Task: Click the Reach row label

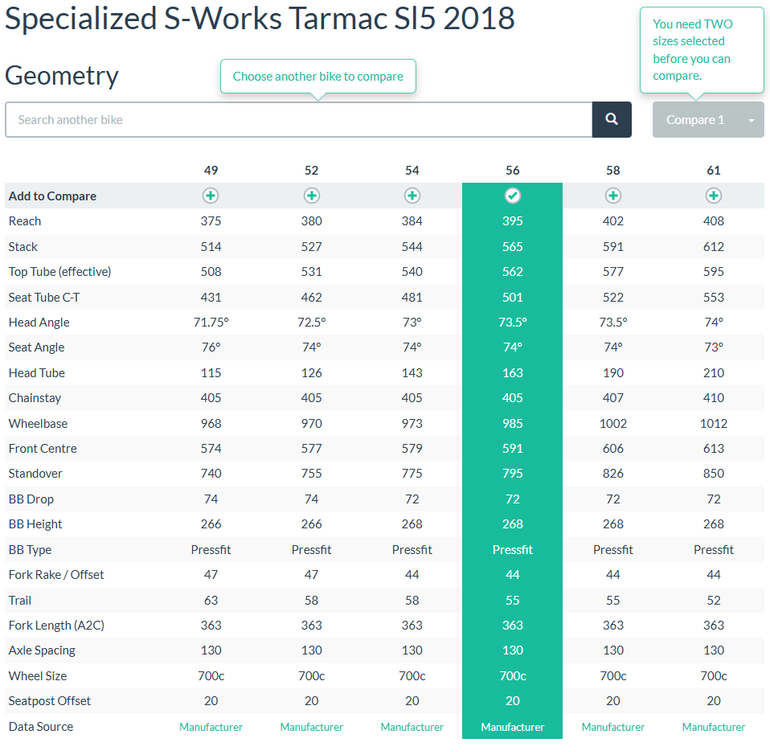Action: pos(25,221)
